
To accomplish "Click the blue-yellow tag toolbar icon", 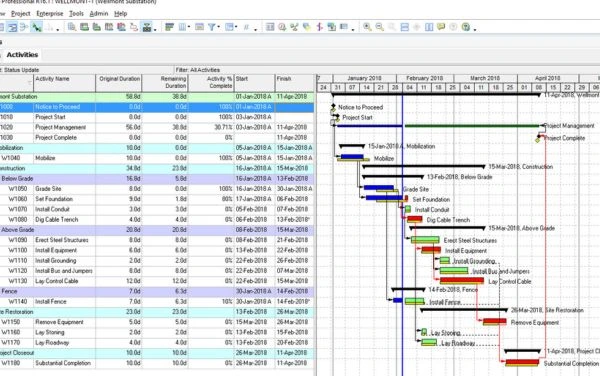I will click(307, 27).
